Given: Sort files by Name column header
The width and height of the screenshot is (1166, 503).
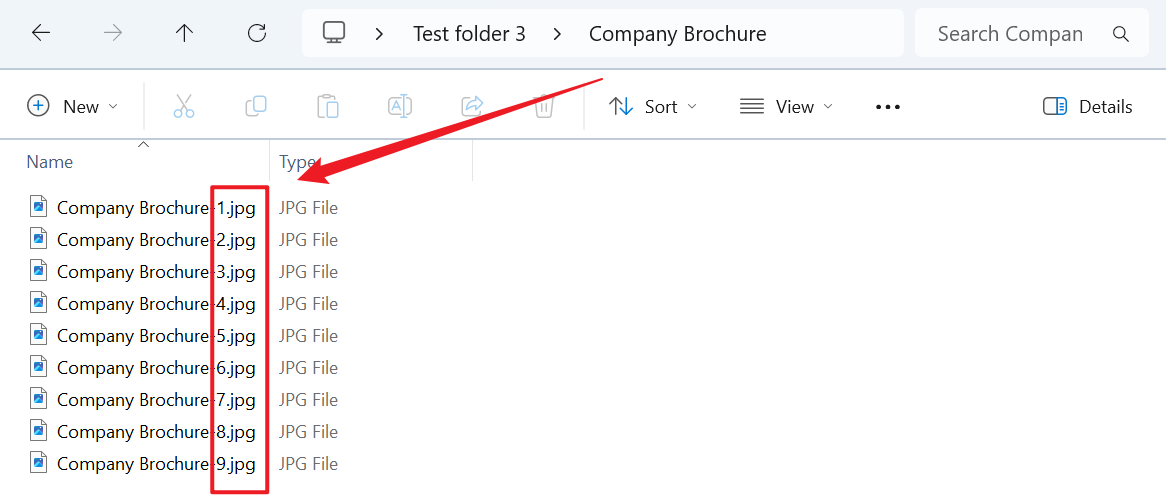Looking at the screenshot, I should click(50, 162).
